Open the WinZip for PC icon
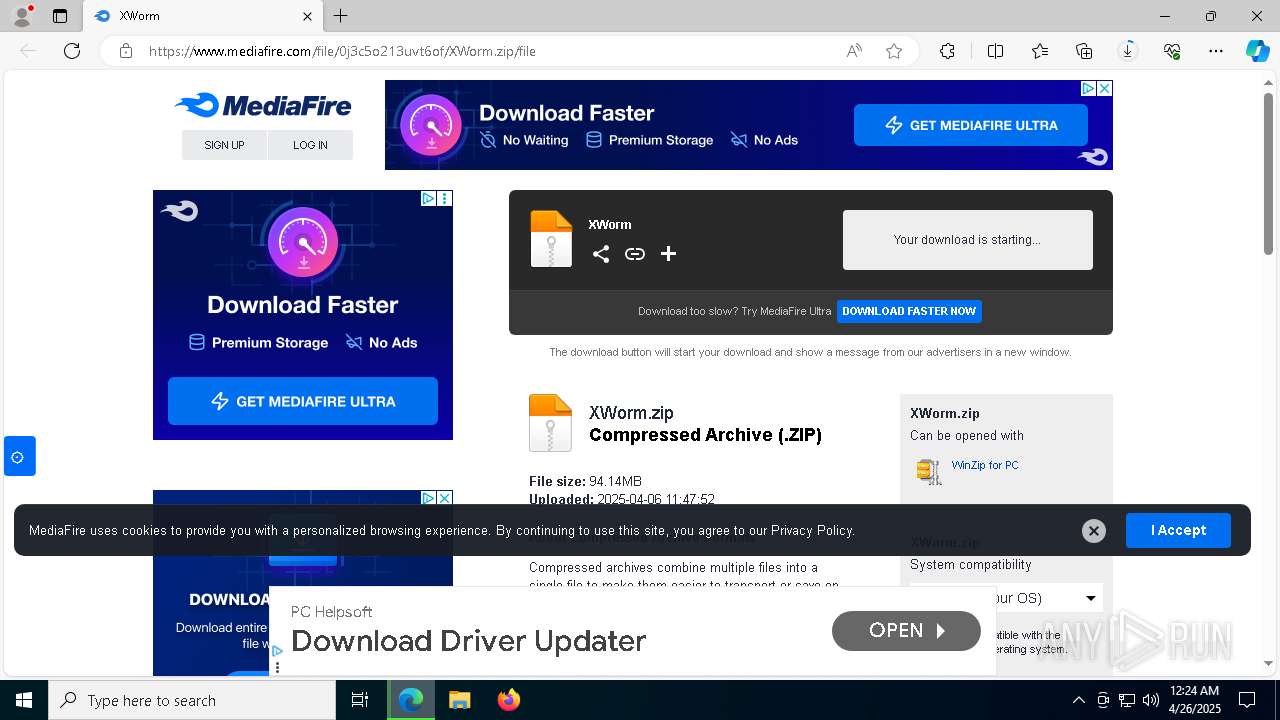Screen dimensions: 1280x720 [929, 471]
